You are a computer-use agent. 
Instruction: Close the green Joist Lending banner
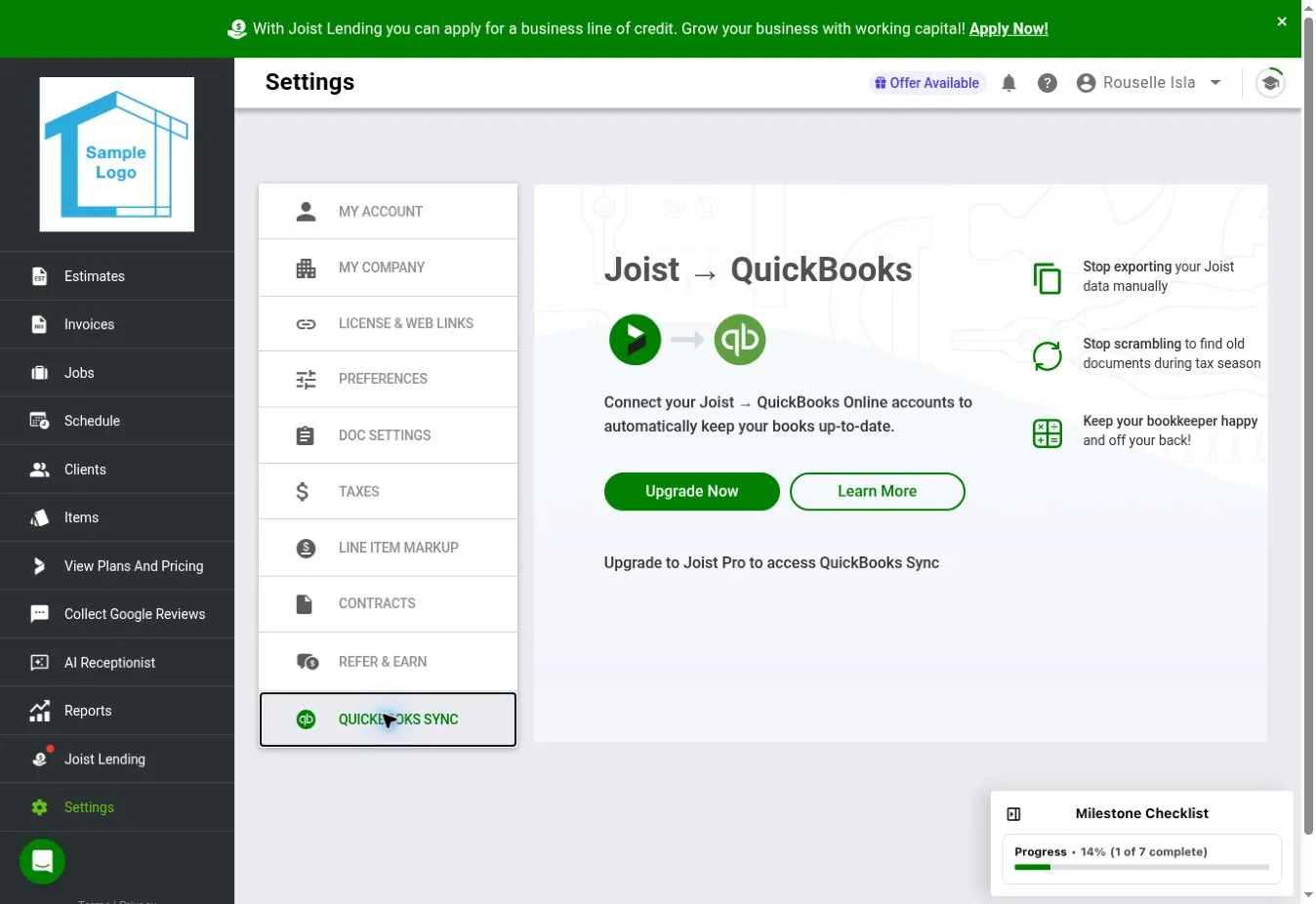(1282, 21)
